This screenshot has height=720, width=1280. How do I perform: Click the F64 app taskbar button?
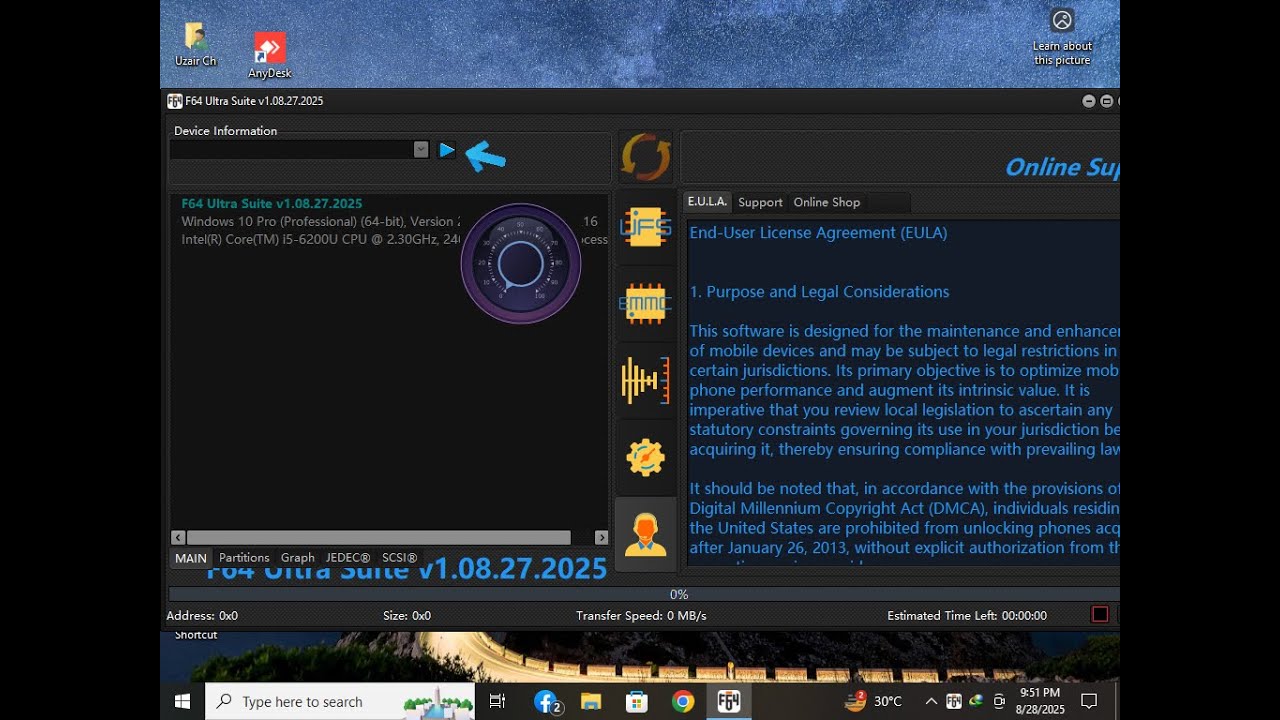(x=729, y=702)
